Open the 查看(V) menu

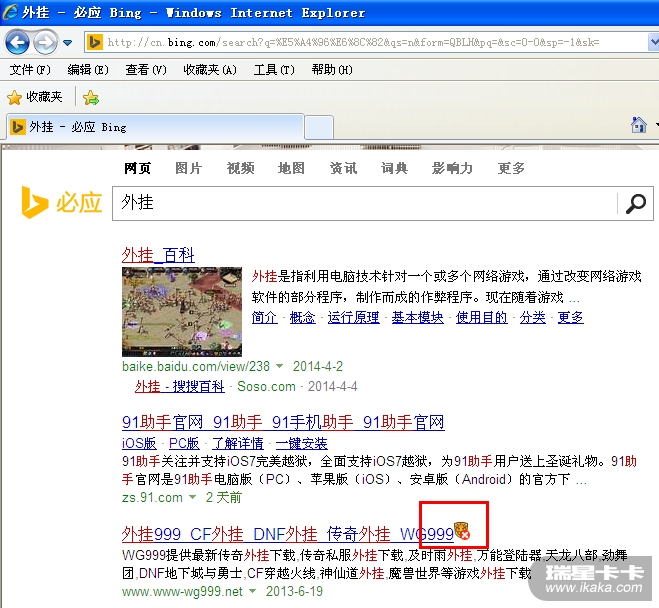(x=146, y=70)
